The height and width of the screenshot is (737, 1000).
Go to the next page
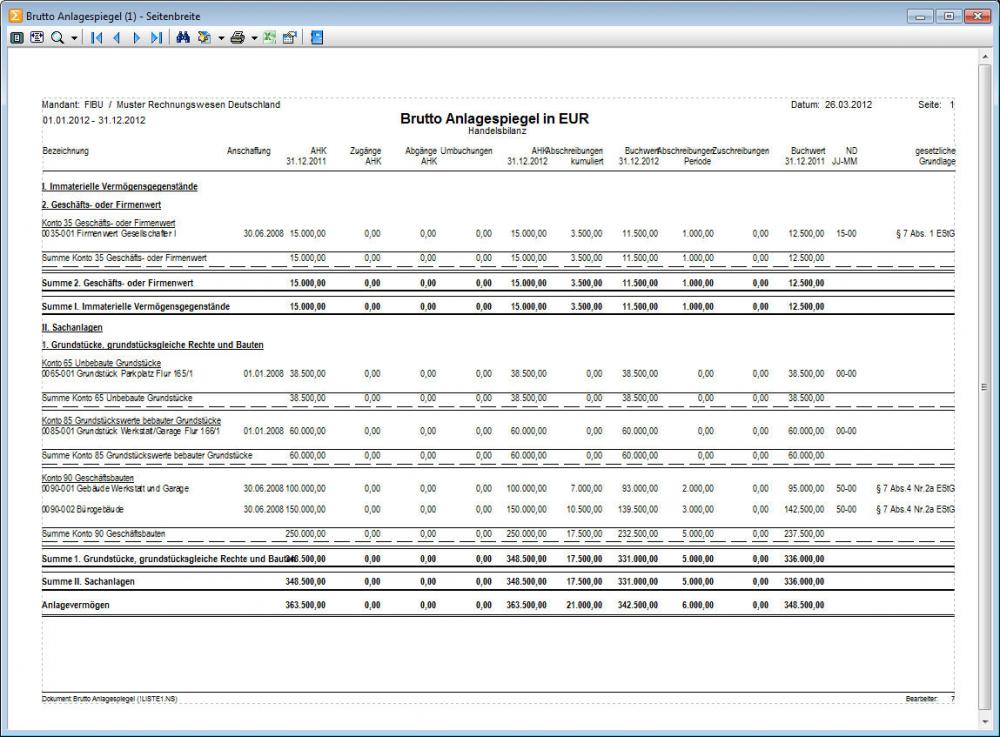click(x=136, y=38)
